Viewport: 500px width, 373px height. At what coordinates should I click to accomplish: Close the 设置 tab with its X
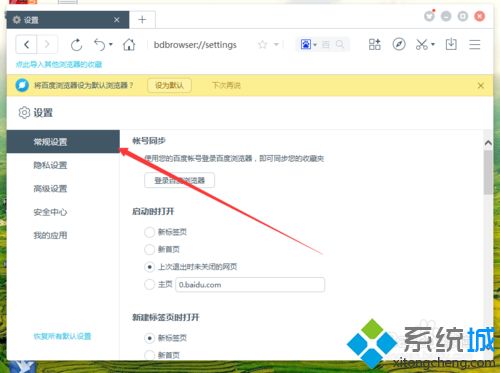[x=117, y=20]
